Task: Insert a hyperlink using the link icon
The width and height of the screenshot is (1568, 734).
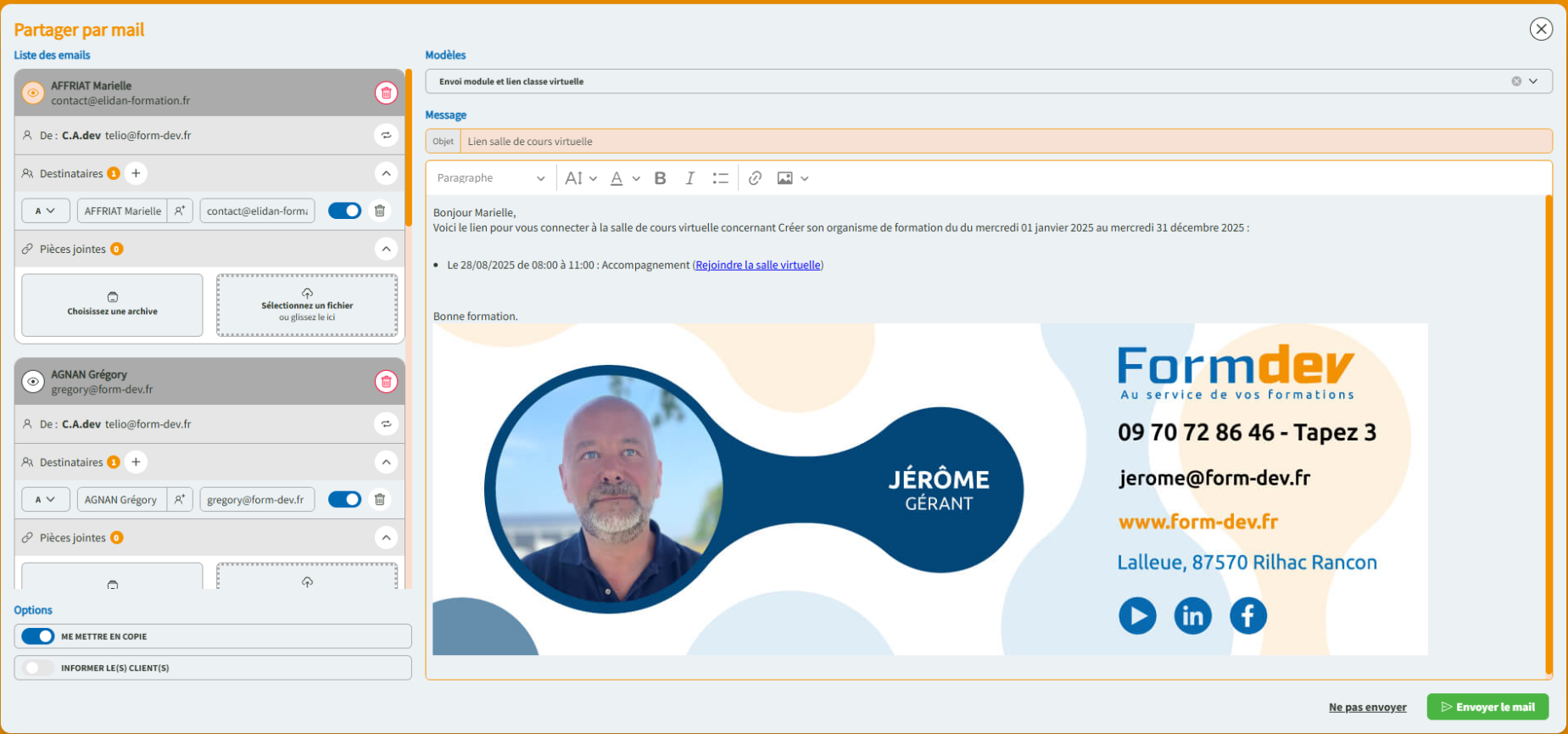Action: point(755,178)
